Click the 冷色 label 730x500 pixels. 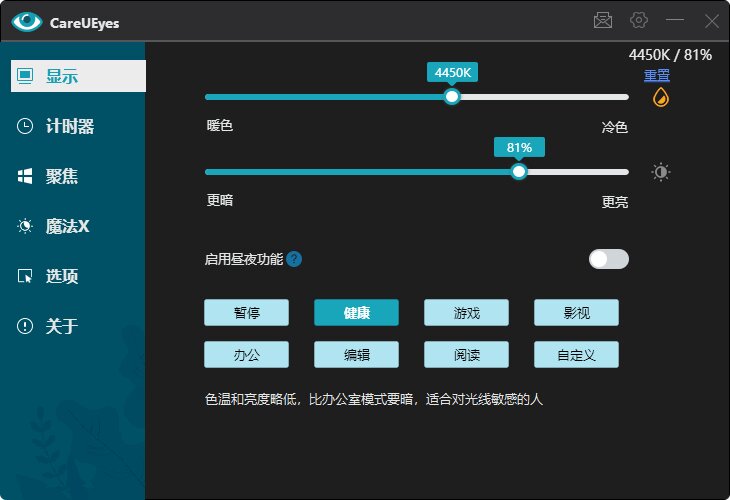point(615,127)
